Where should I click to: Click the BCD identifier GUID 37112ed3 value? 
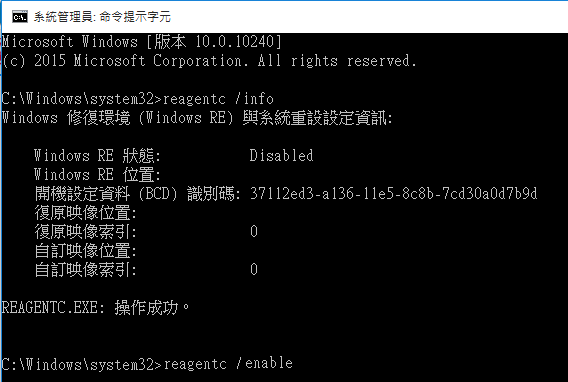click(x=393, y=194)
